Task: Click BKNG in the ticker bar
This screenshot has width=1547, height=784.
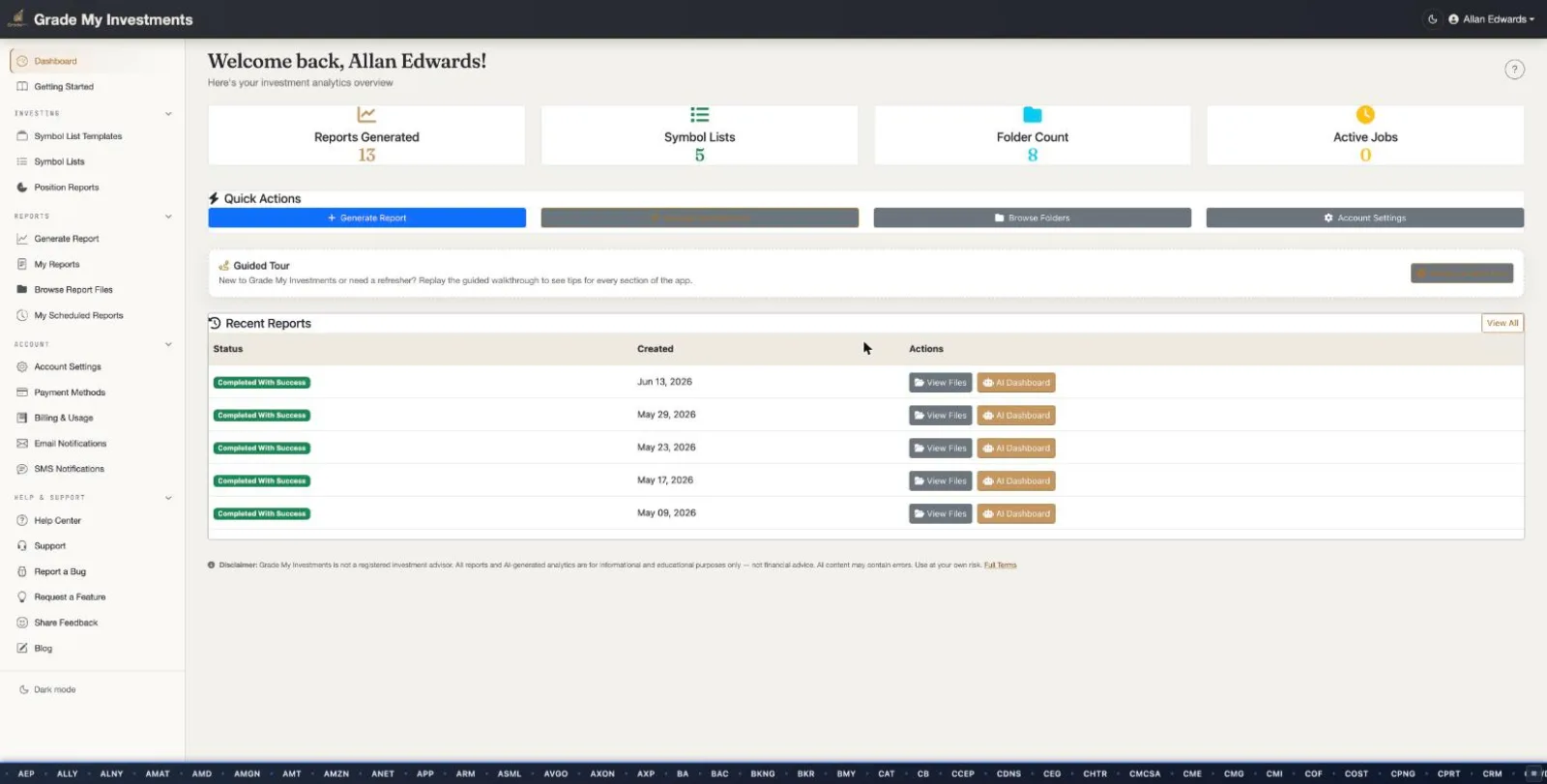Action: click(763, 774)
